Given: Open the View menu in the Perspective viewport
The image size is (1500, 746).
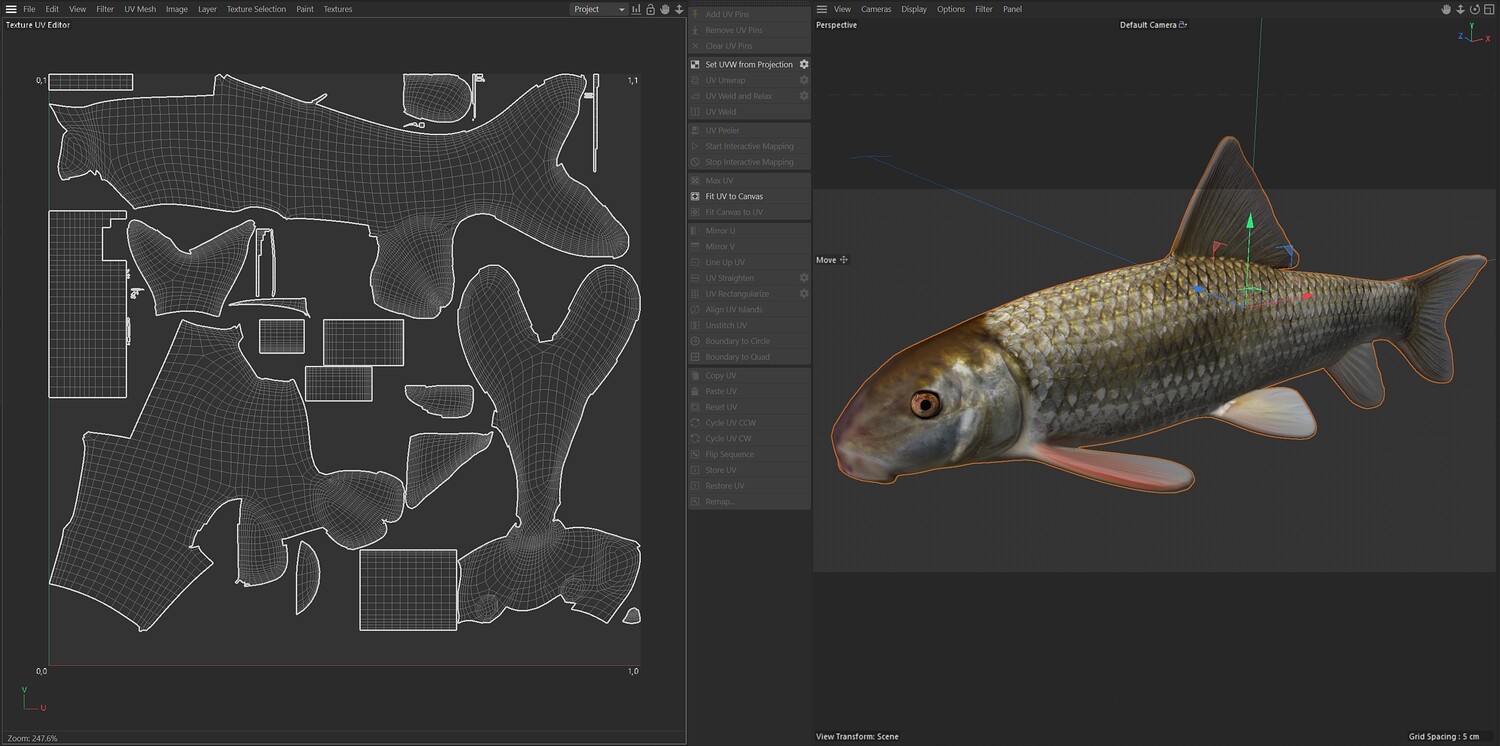Looking at the screenshot, I should point(842,9).
